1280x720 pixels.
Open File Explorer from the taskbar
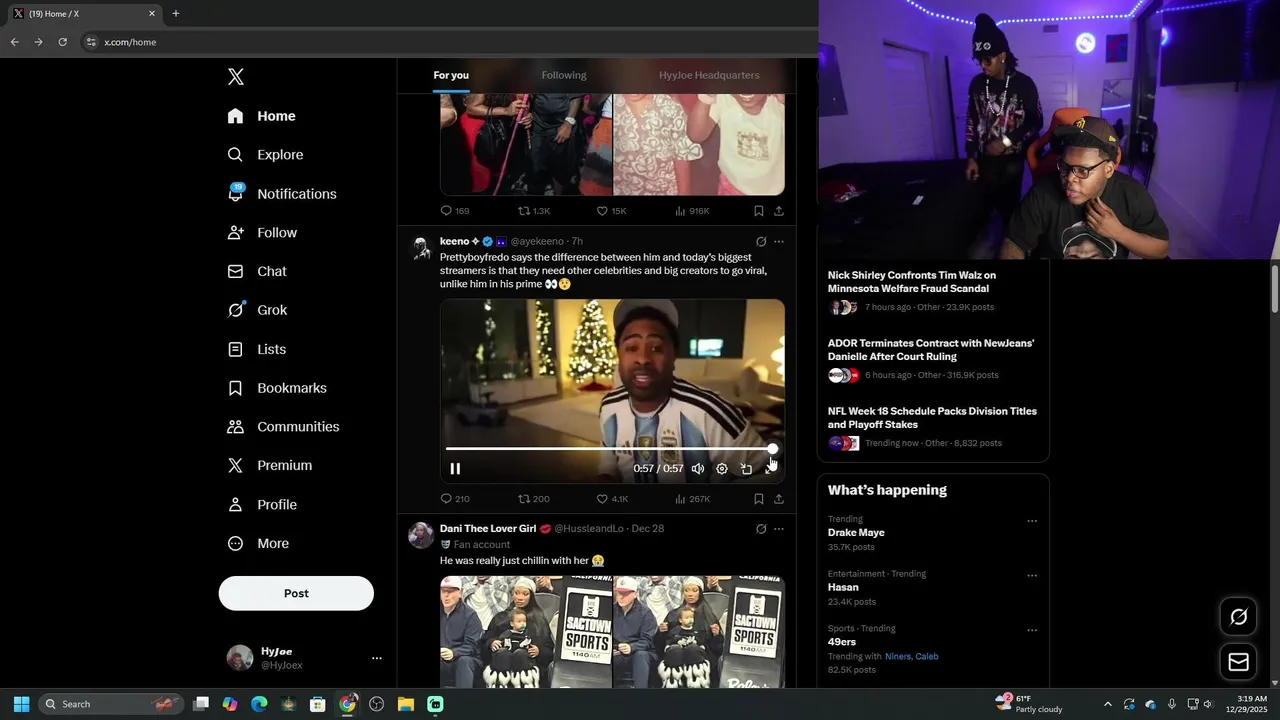coord(405,704)
